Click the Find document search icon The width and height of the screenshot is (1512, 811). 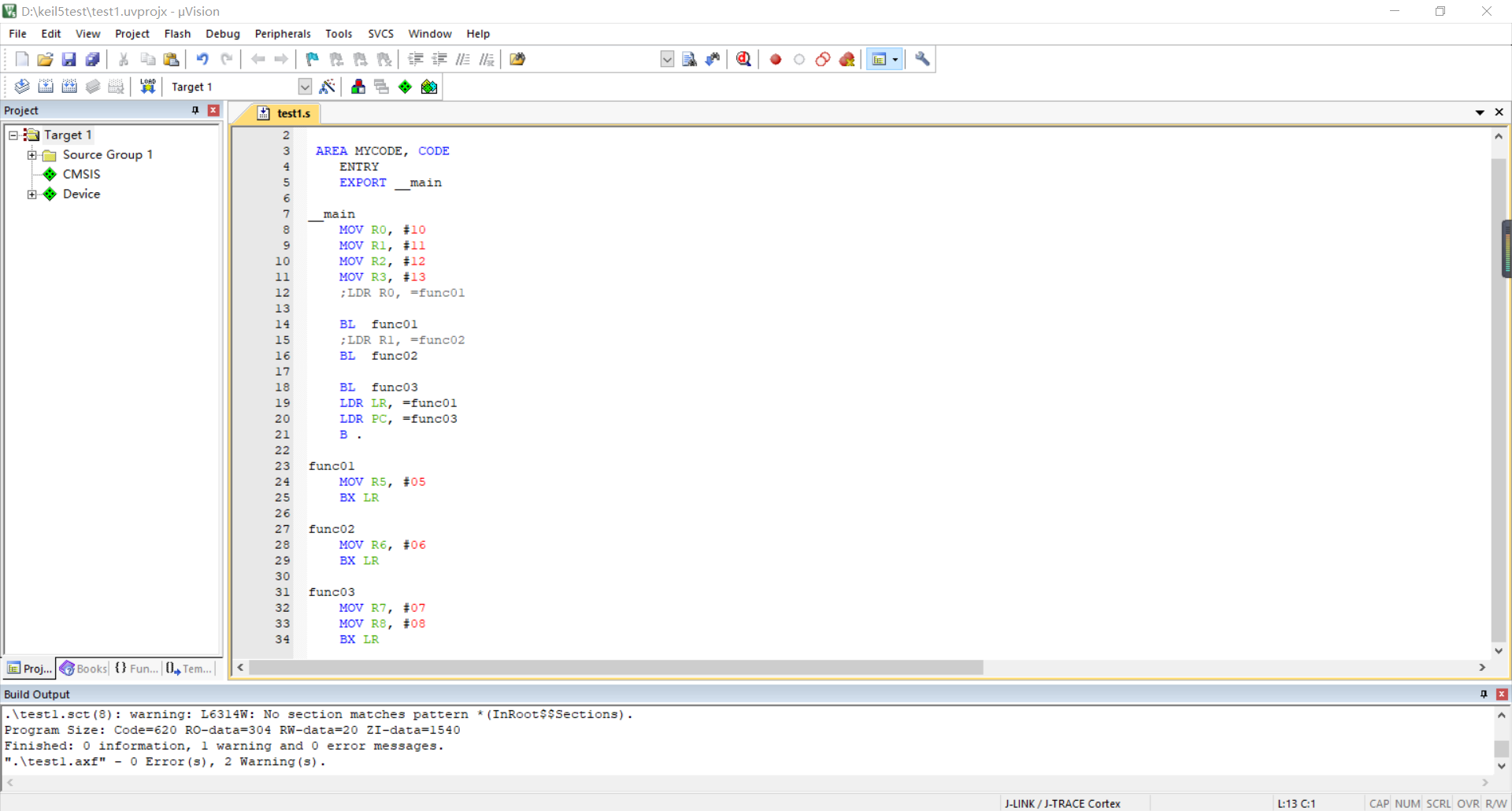point(689,59)
